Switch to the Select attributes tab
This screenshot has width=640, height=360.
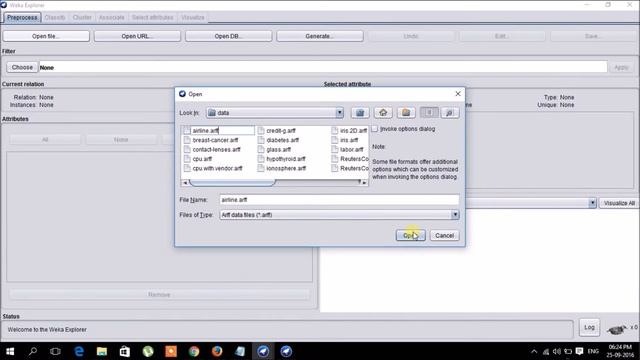pyautogui.click(x=152, y=18)
